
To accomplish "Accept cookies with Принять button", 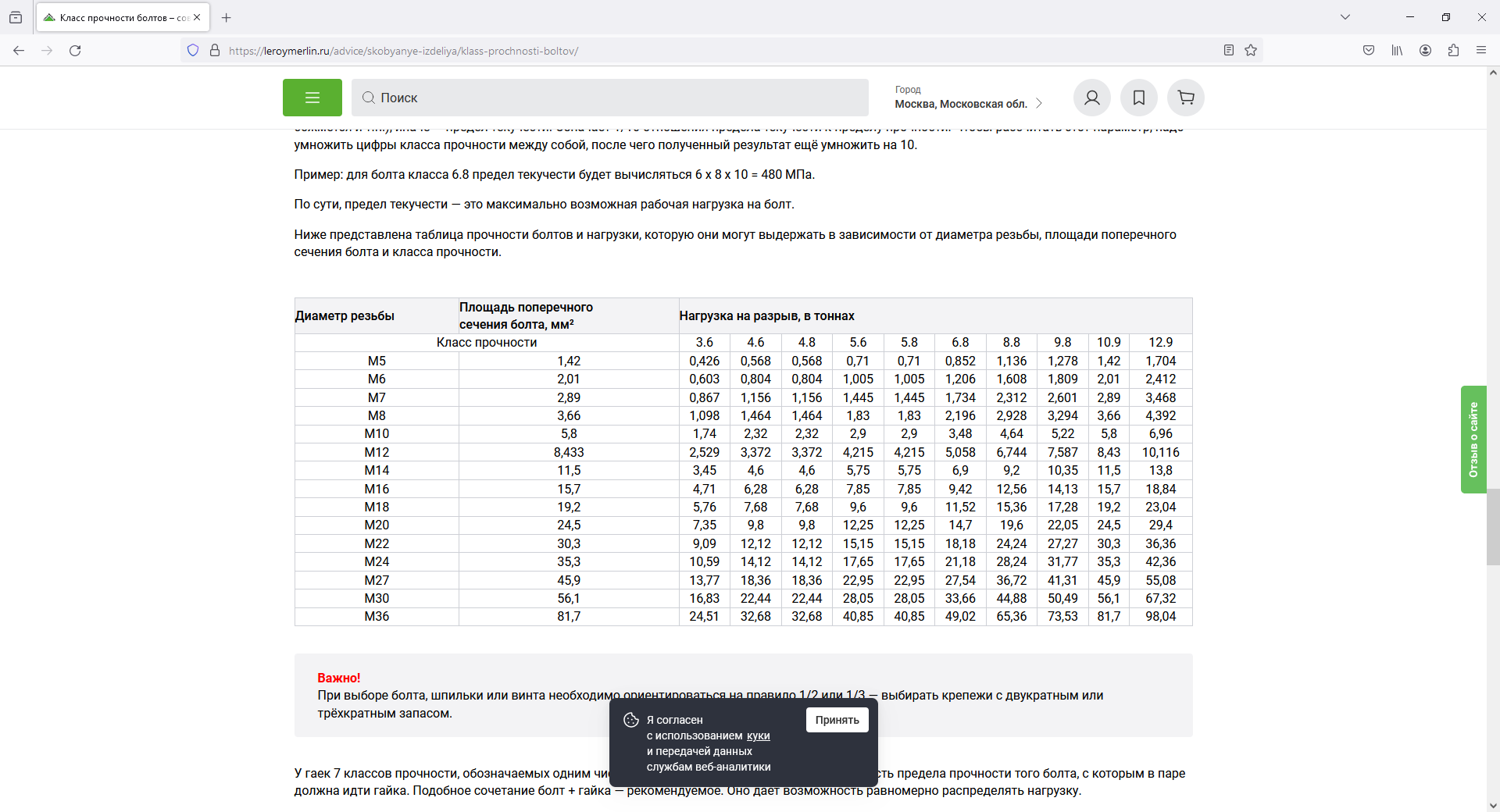I will (837, 720).
